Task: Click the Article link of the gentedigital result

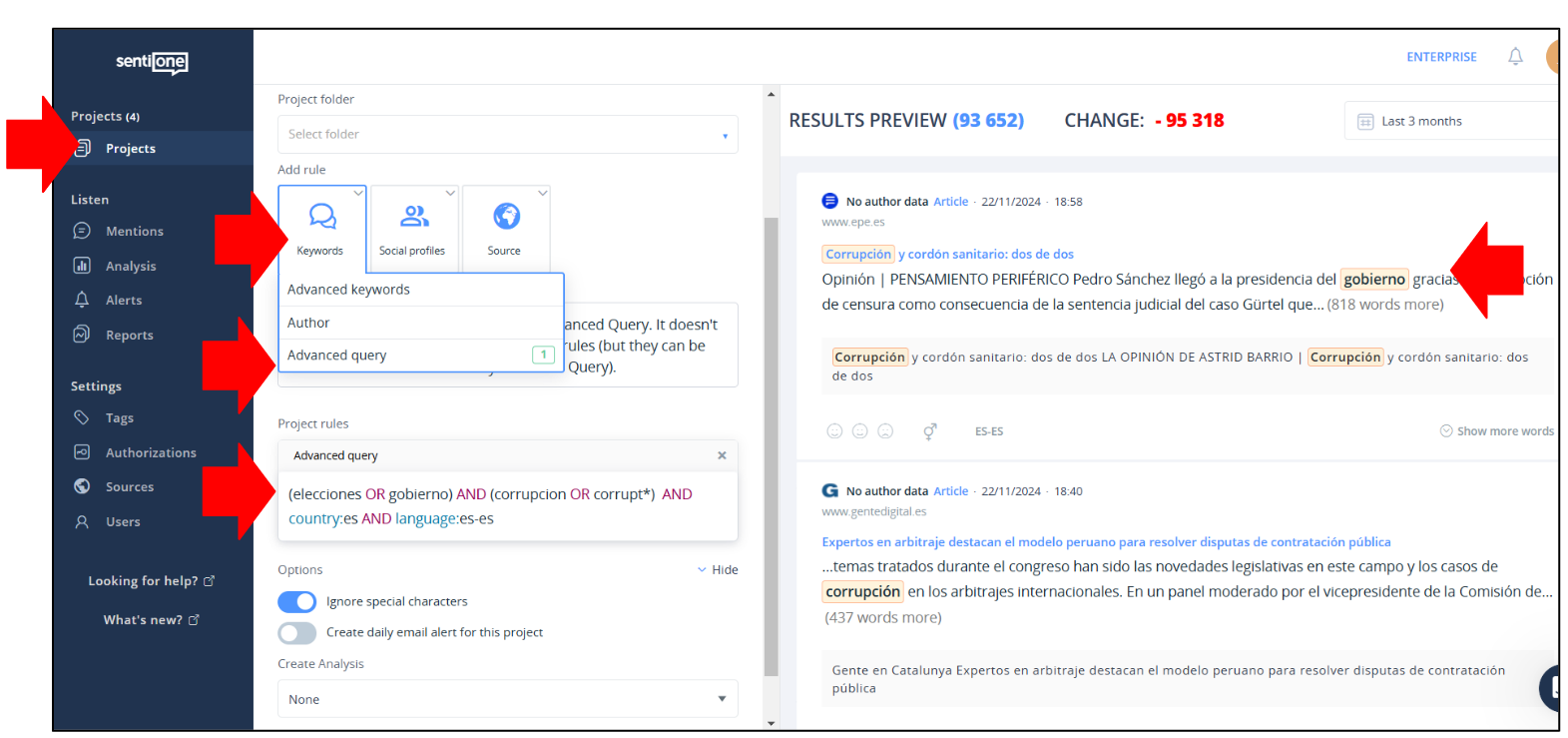Action: (x=950, y=491)
